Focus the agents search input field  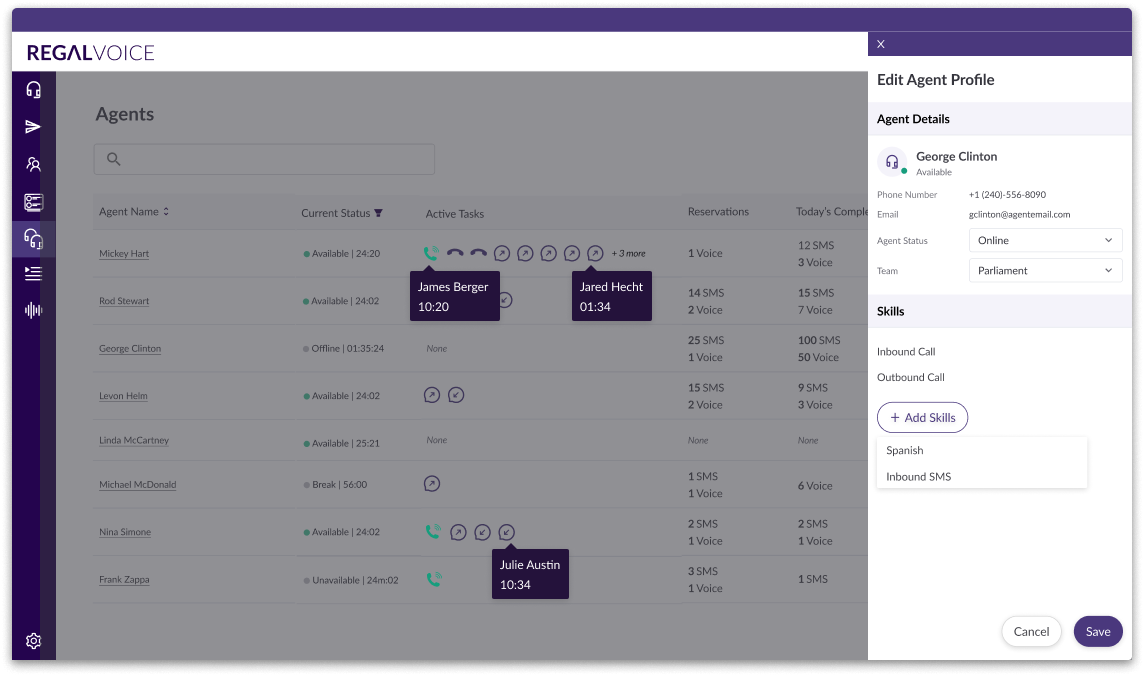264,159
